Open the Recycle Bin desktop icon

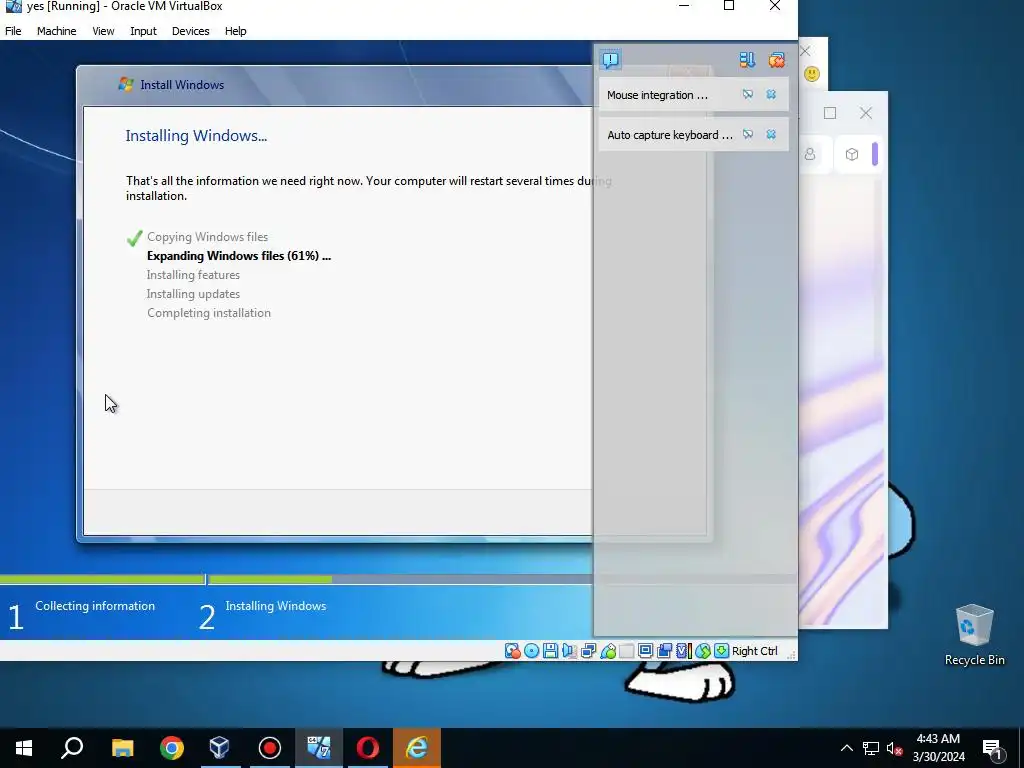click(x=974, y=635)
